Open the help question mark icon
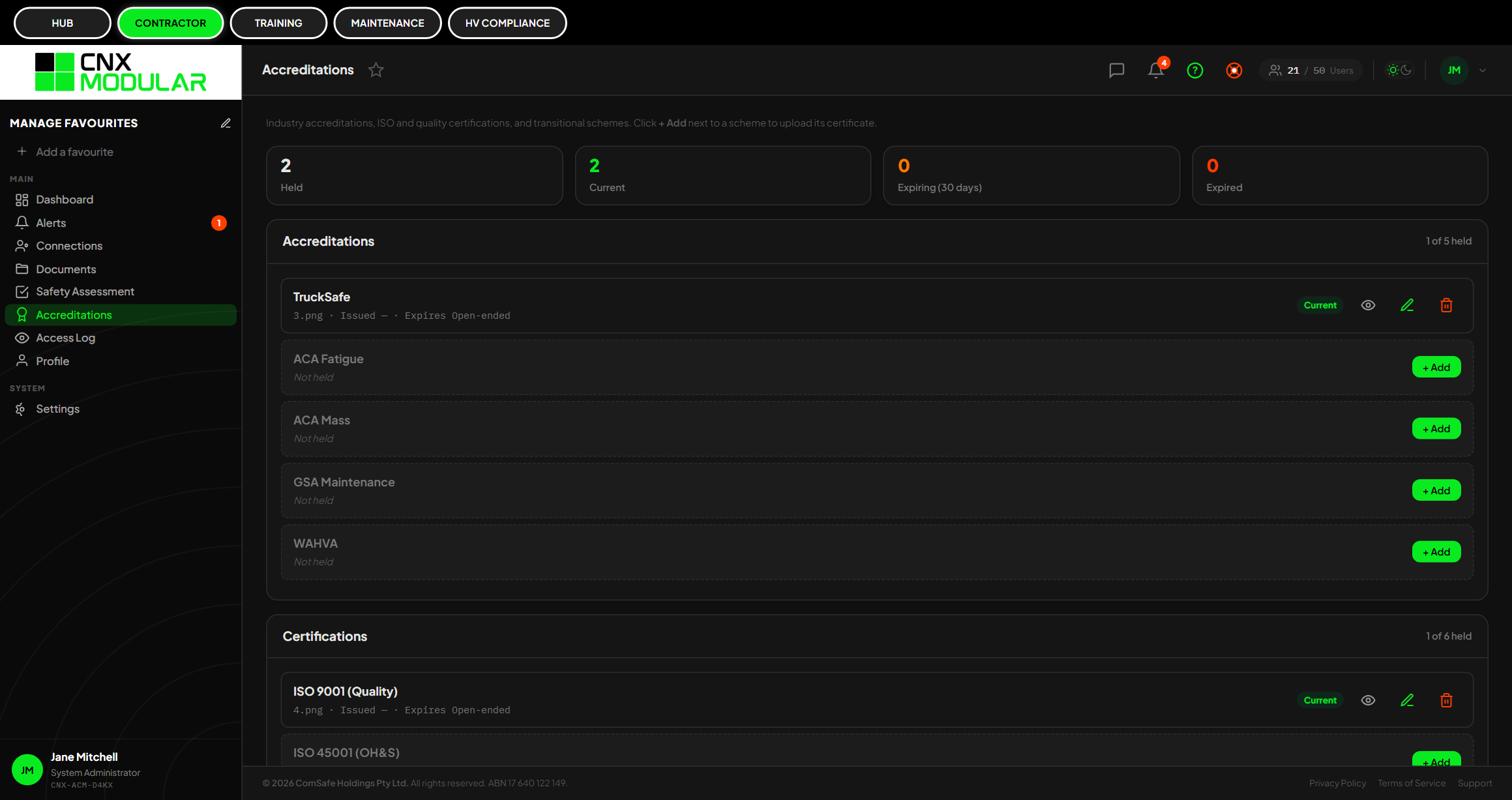 [x=1194, y=70]
